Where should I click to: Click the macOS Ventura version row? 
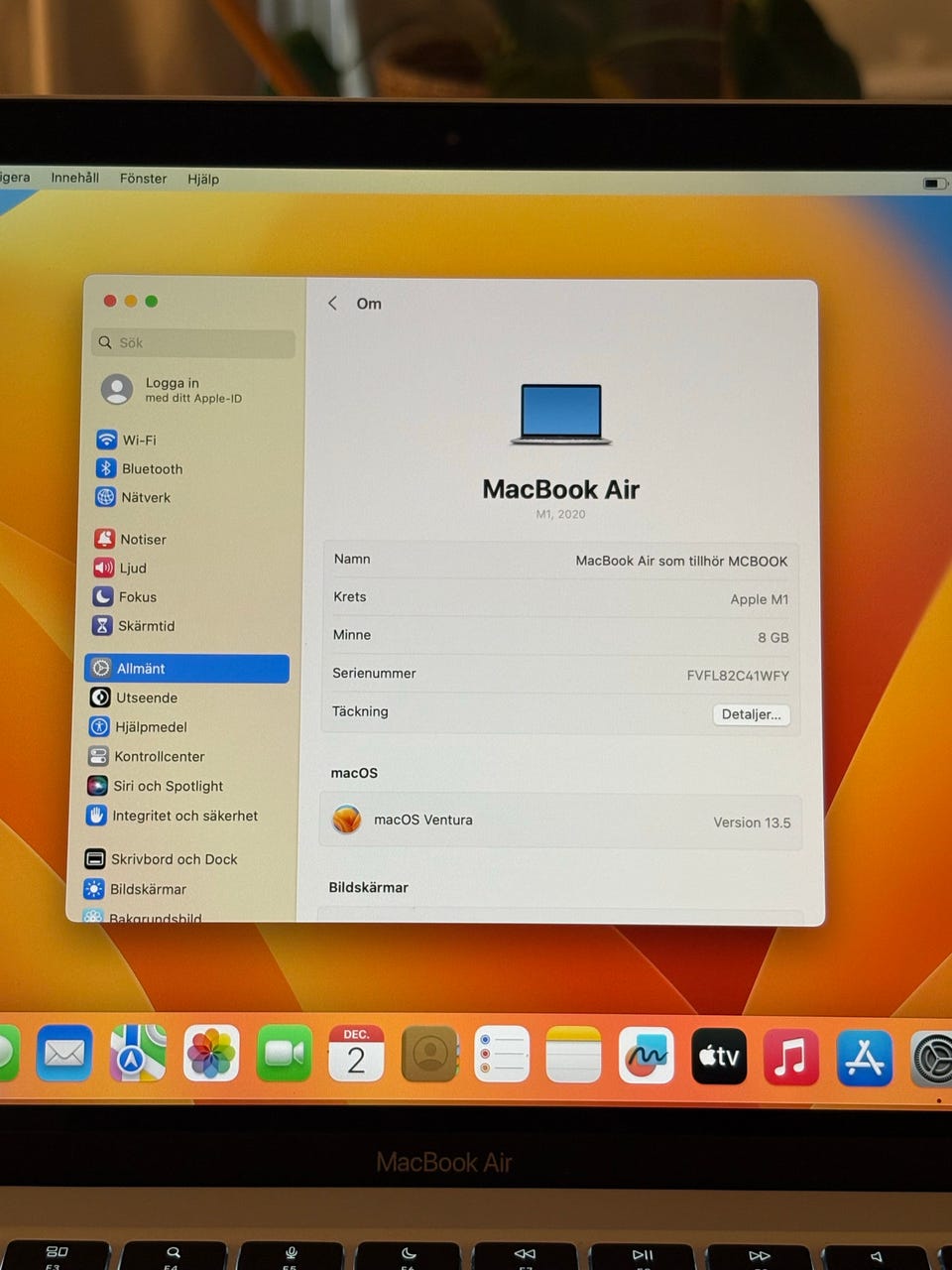click(560, 821)
